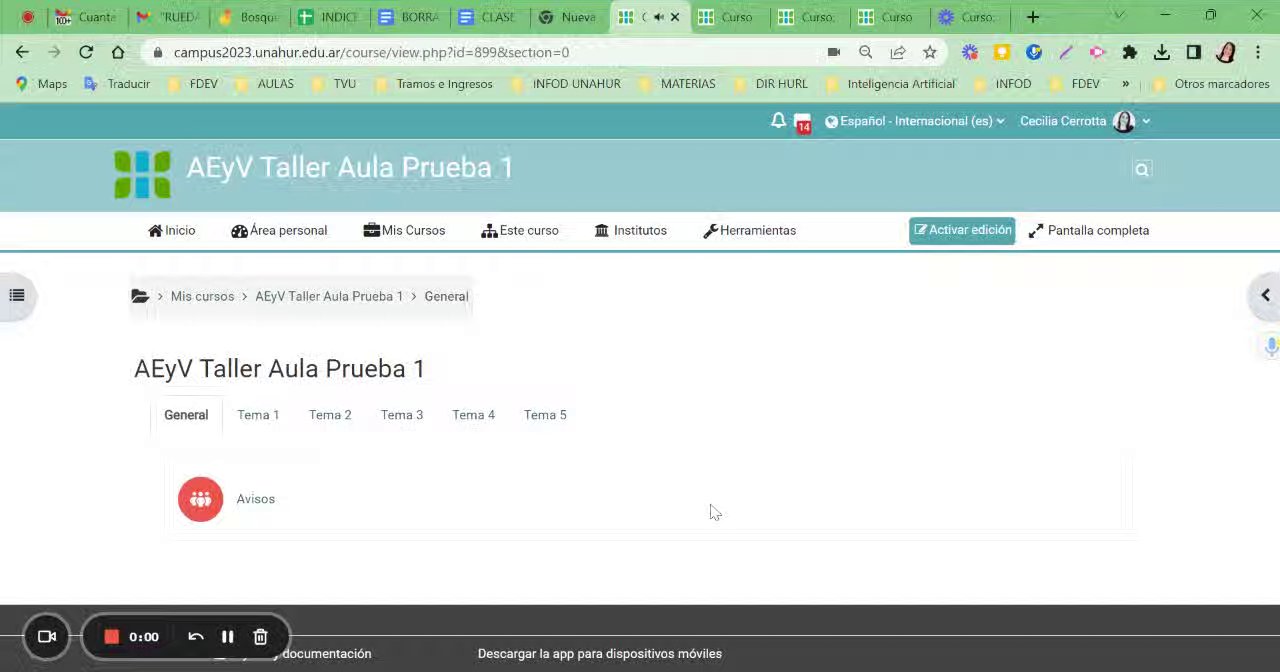Pause the screen recording
Viewport: 1280px width, 672px height.
pyautogui.click(x=228, y=636)
